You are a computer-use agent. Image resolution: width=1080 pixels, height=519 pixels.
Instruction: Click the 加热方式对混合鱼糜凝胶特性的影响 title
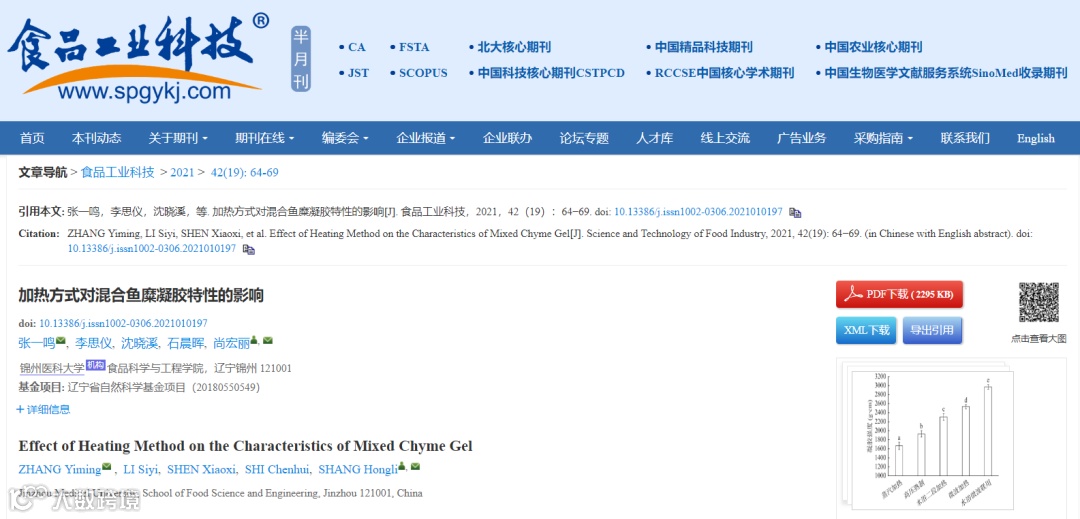pos(141,296)
